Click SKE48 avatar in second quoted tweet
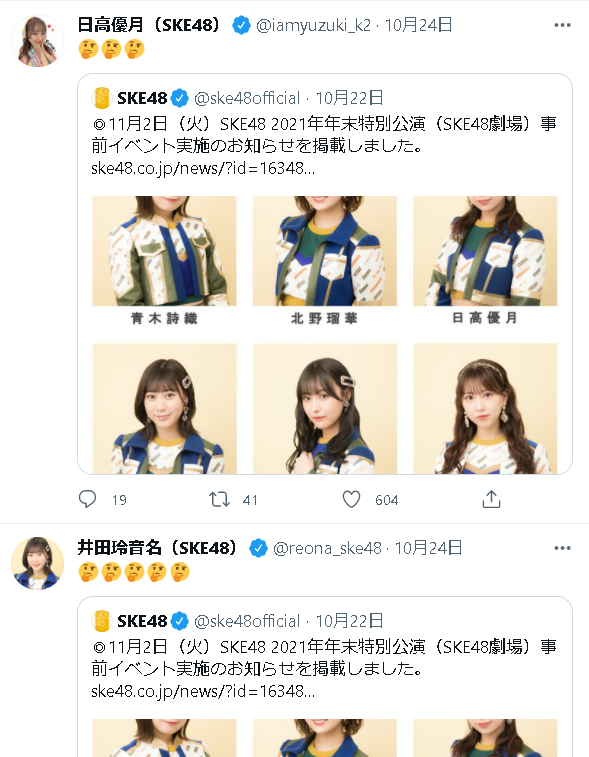This screenshot has height=757, width=589. pos(102,621)
